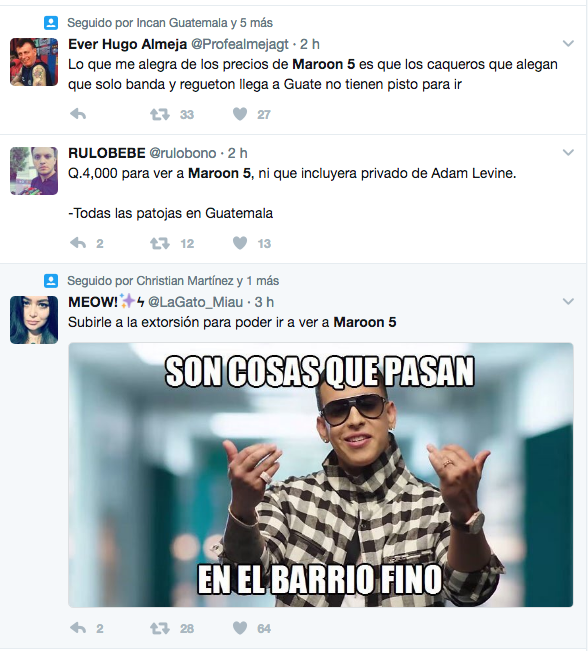Click the follower icon beside 'Seguido por Incan Guatemala'
The image size is (588, 651).
51,23
